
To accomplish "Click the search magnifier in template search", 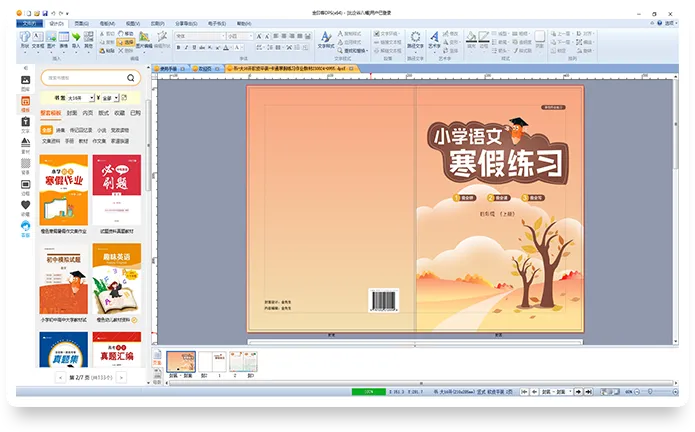I will tap(131, 78).
